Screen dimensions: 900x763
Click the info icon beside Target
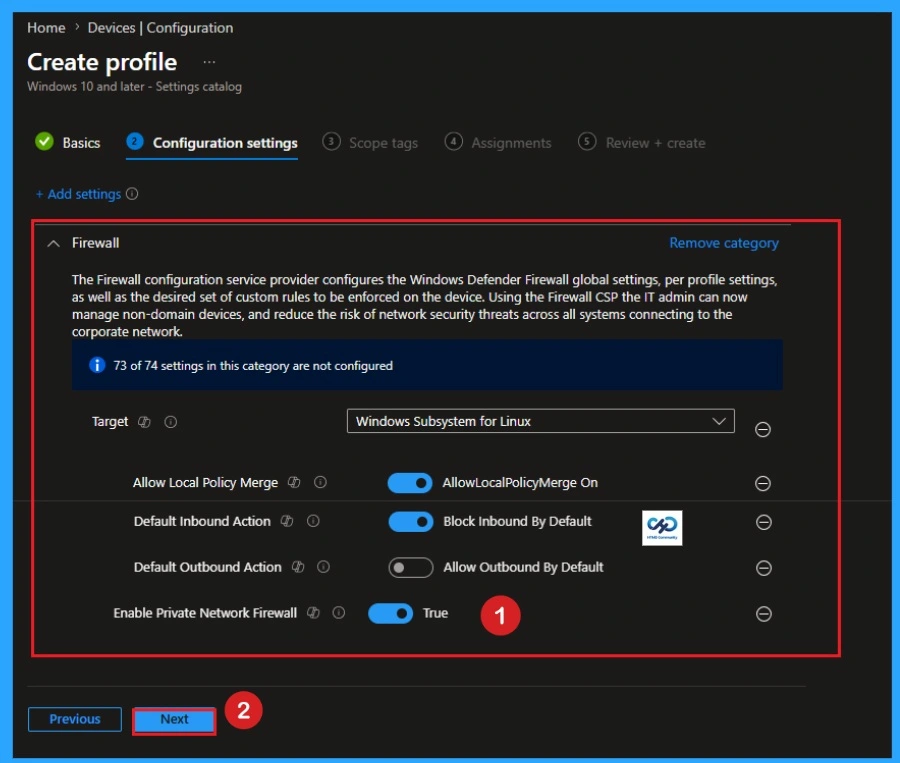[x=170, y=422]
